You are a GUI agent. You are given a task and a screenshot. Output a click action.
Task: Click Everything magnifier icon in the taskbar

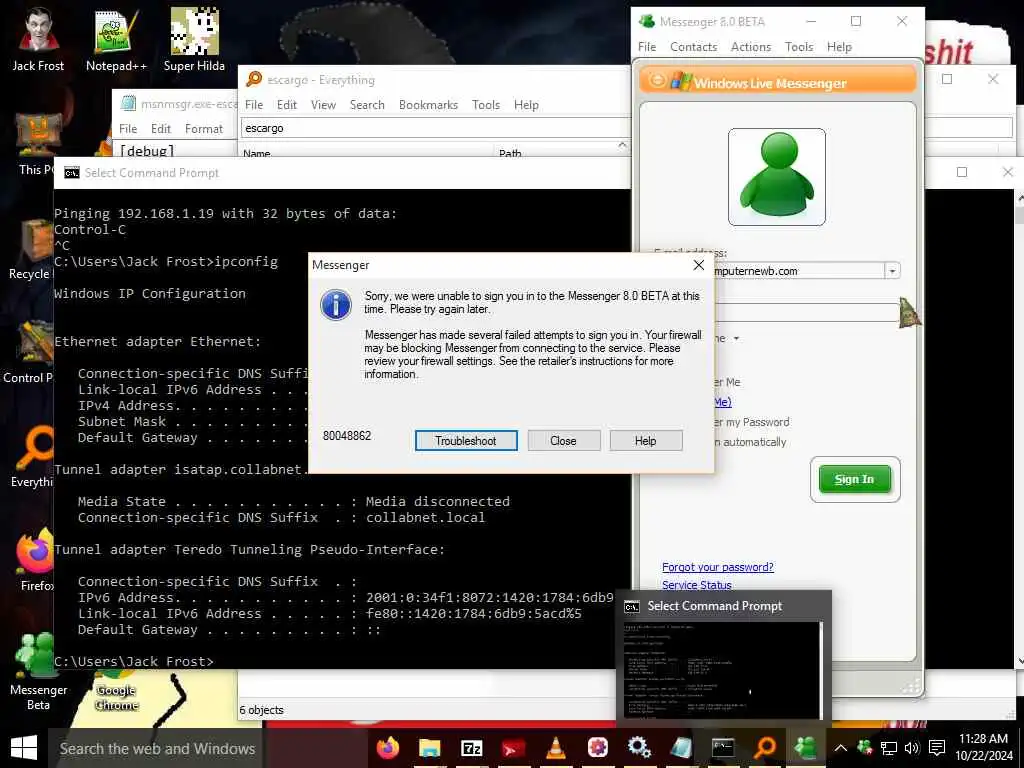pyautogui.click(x=764, y=748)
